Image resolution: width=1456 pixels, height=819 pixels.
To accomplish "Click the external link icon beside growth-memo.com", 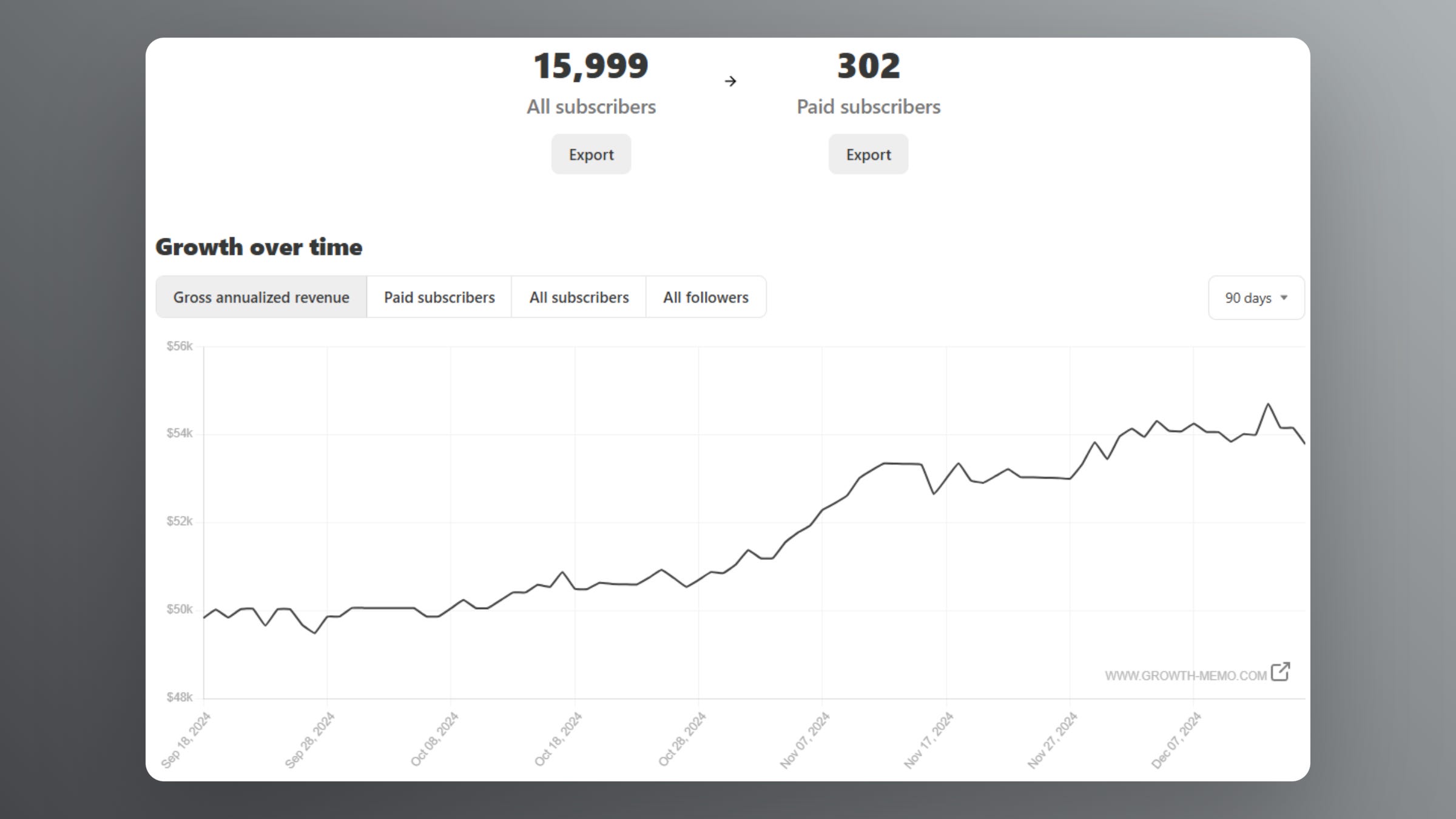I will click(1280, 672).
